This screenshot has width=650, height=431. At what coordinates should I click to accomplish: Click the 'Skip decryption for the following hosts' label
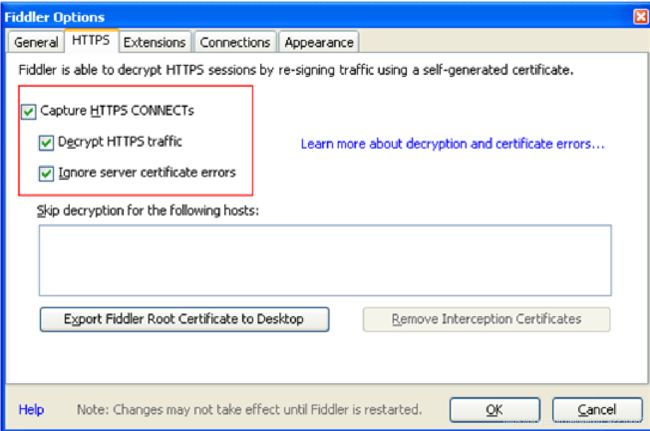tap(147, 211)
